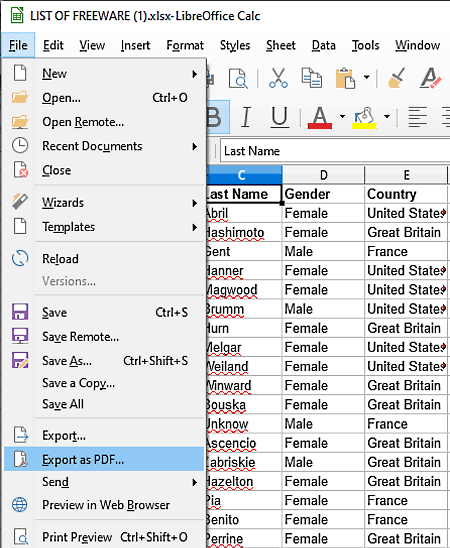Click France cell in Gent row
This screenshot has width=450, height=548.
click(x=406, y=252)
